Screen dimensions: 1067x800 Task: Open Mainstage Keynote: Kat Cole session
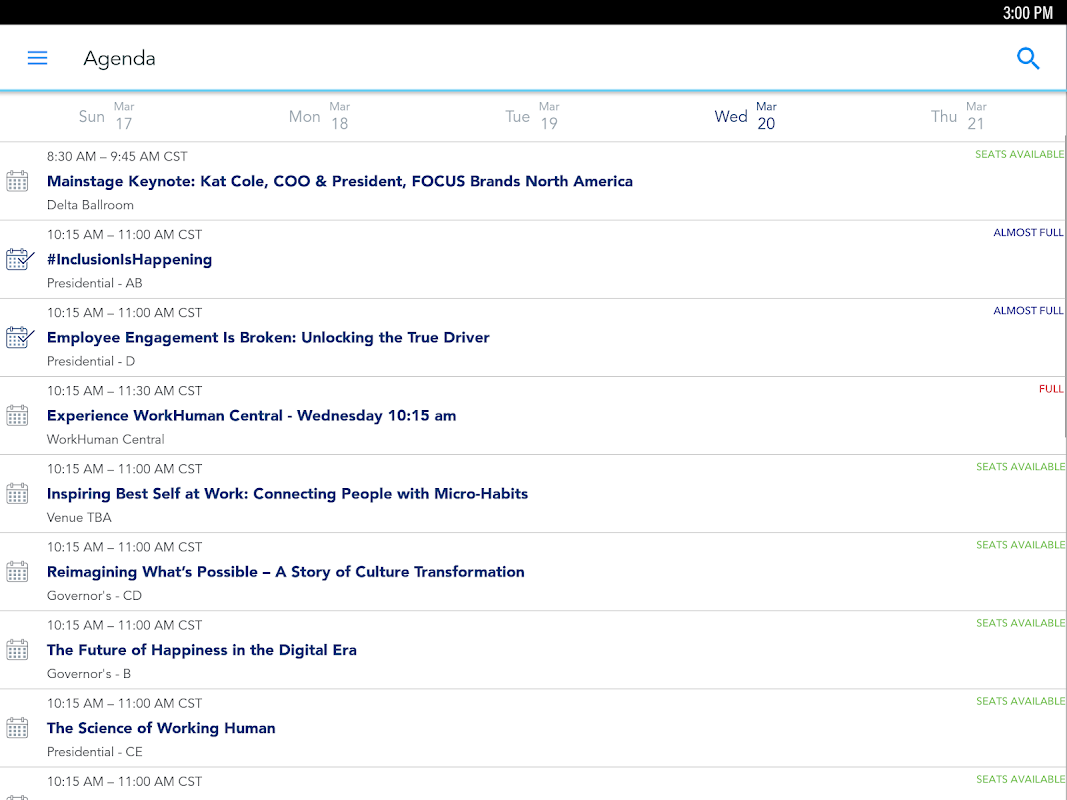(x=340, y=182)
